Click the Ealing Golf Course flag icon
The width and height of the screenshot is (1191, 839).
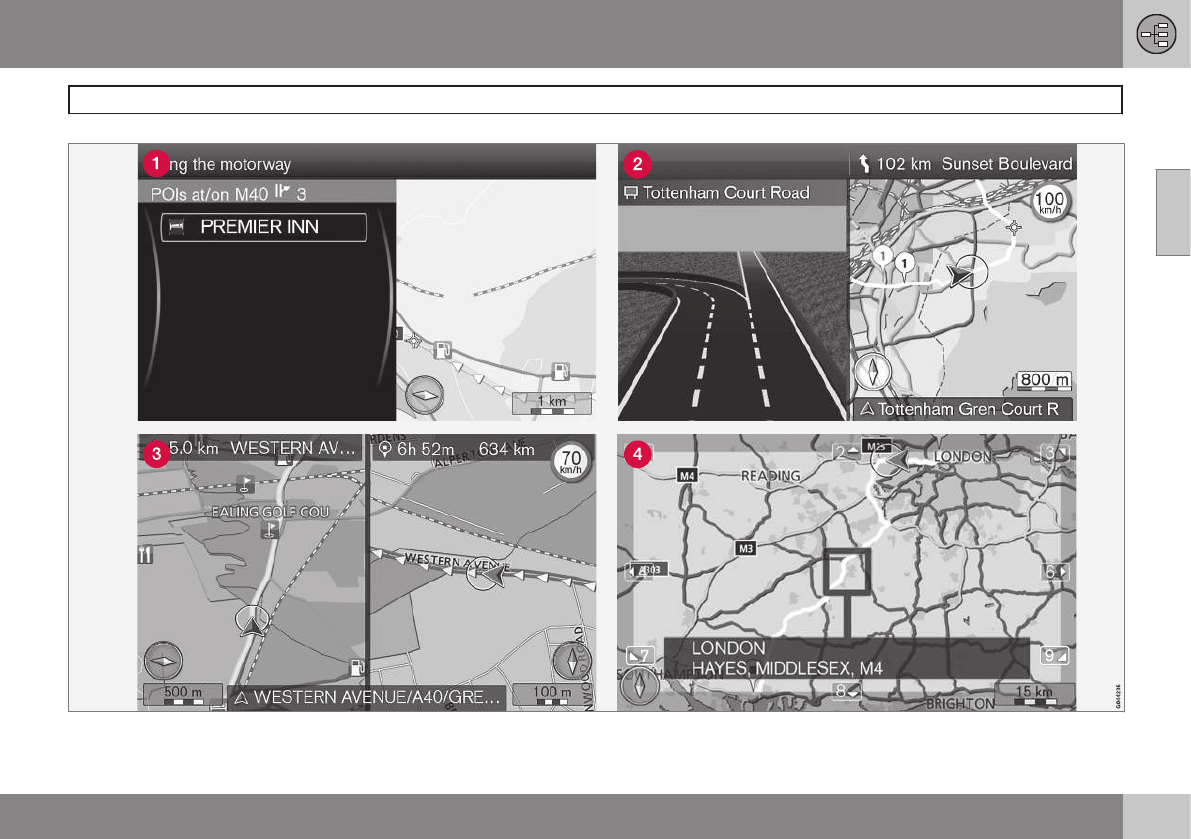point(269,530)
